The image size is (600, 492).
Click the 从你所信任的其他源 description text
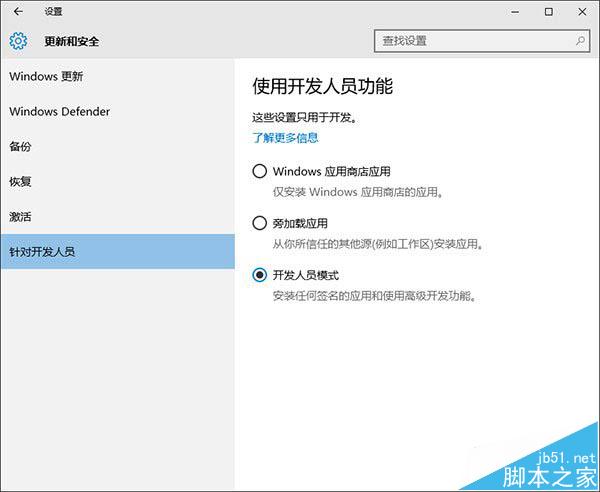pos(378,244)
